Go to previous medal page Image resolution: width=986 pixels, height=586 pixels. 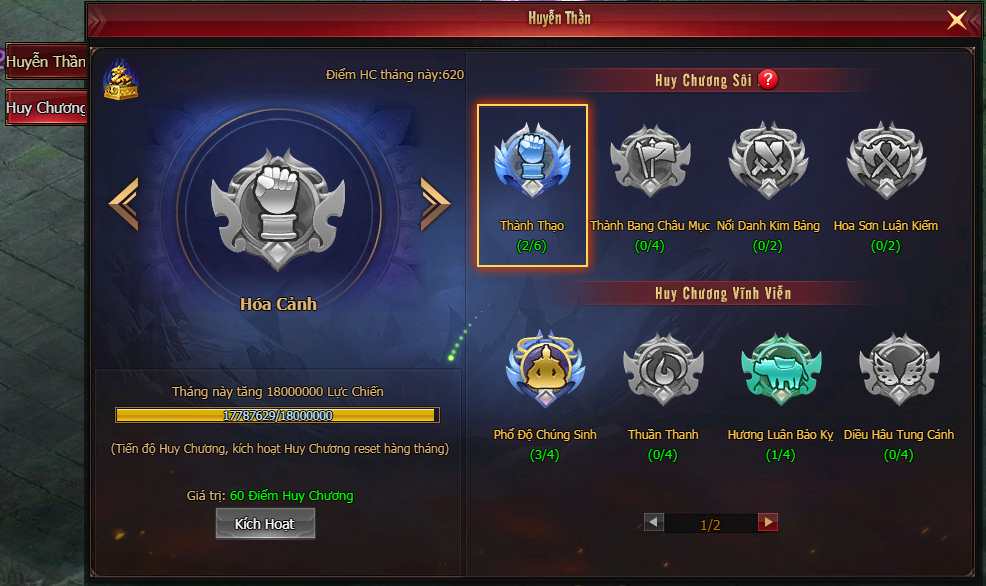pyautogui.click(x=654, y=522)
